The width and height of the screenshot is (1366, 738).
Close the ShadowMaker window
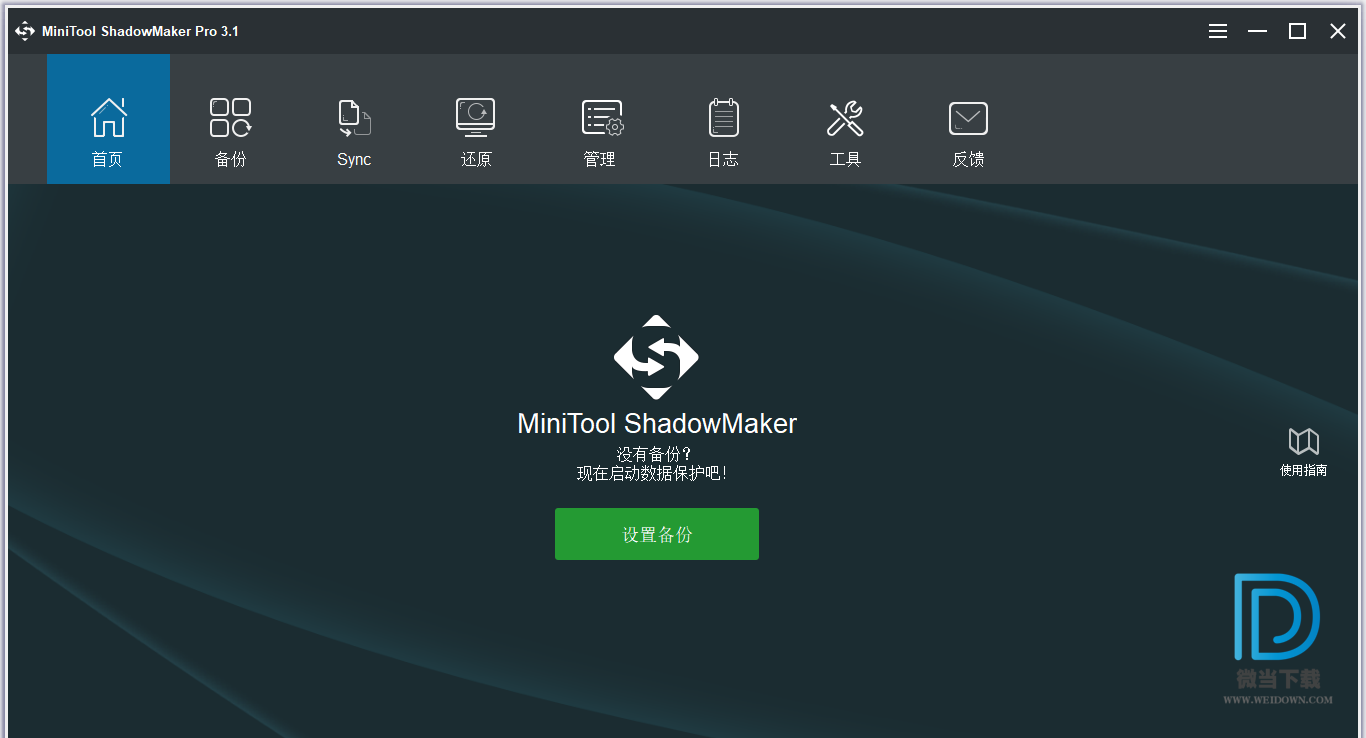pyautogui.click(x=1338, y=31)
